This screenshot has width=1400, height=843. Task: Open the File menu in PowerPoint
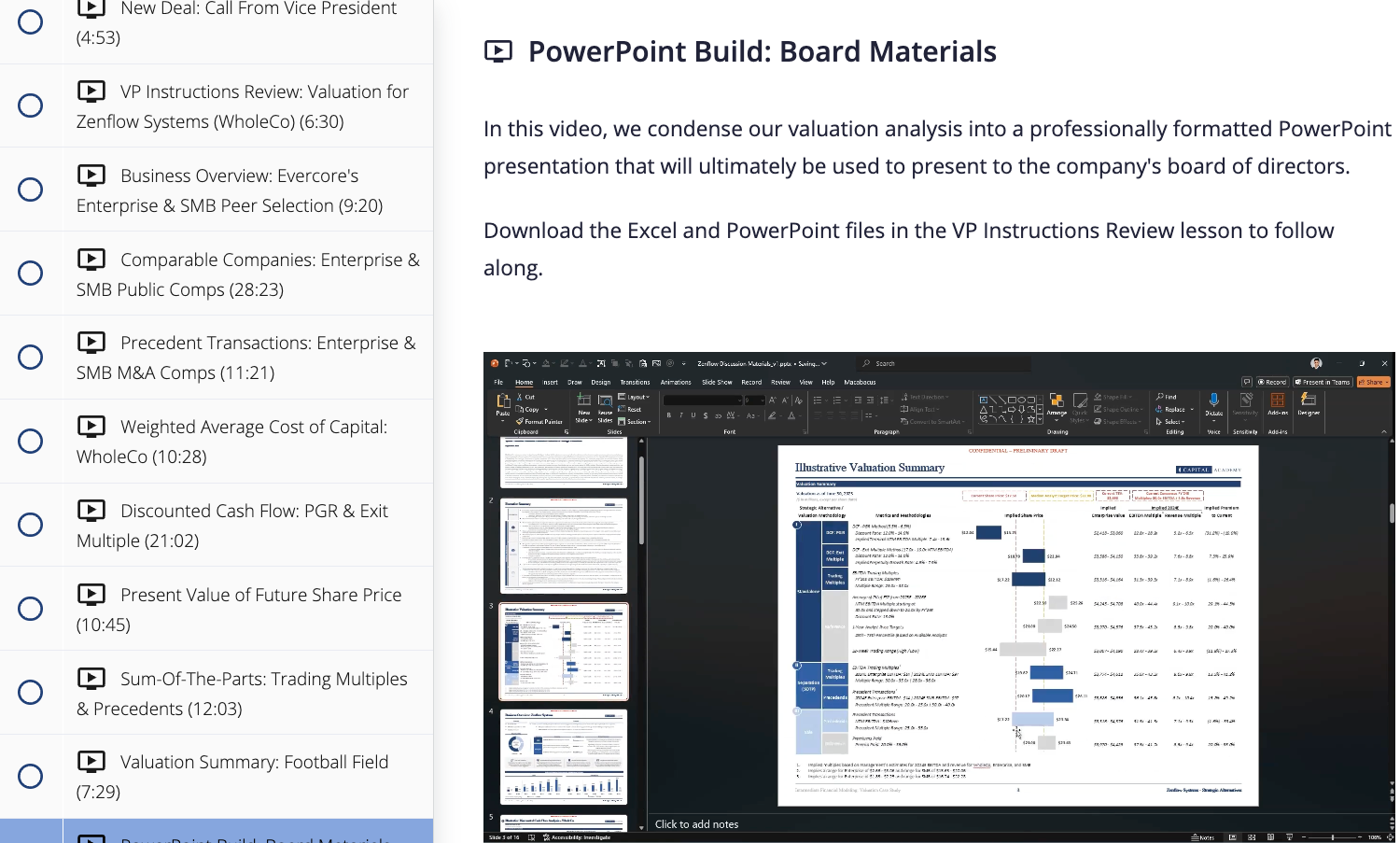point(498,382)
